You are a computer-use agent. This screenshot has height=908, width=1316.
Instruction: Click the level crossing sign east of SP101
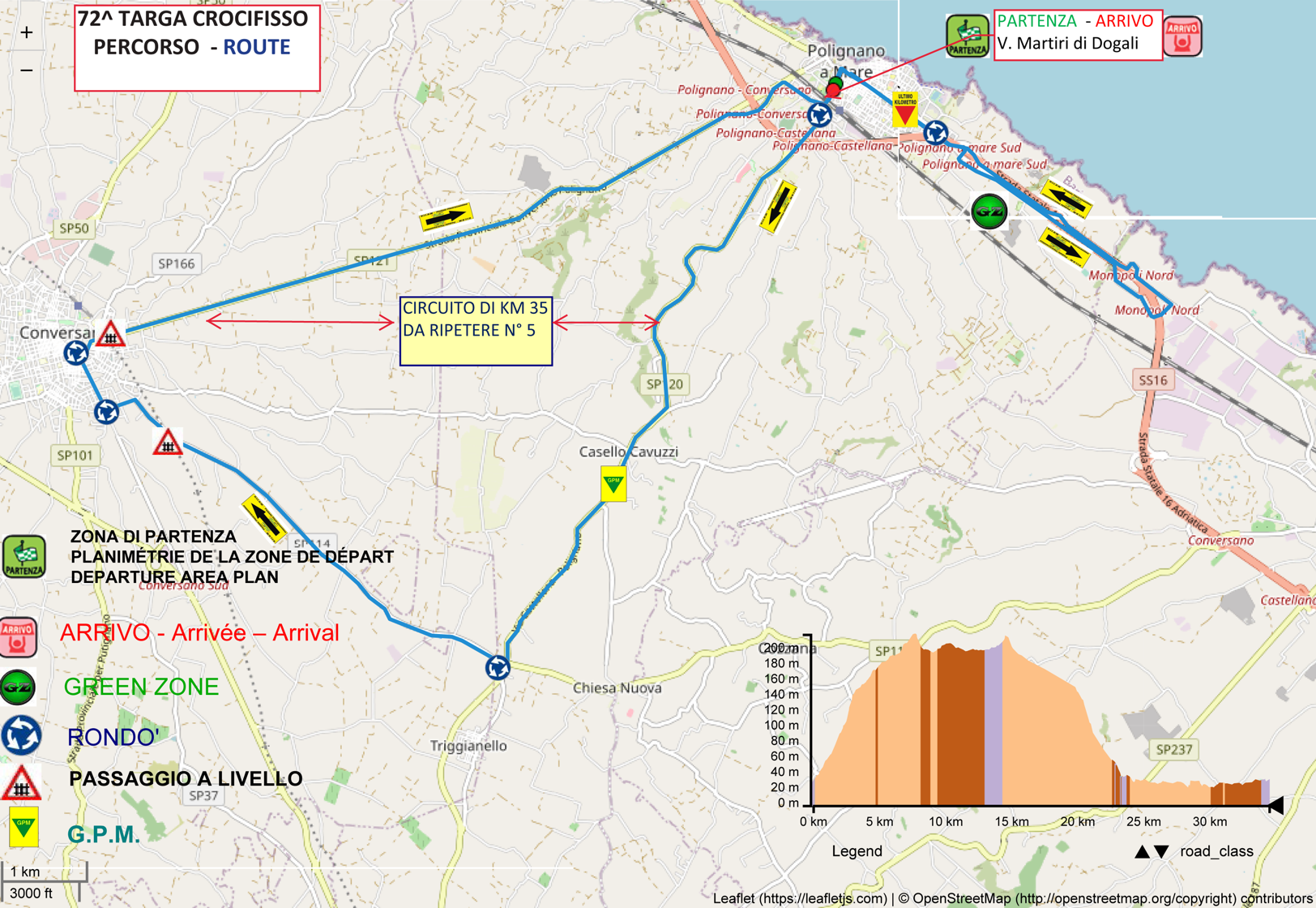tap(168, 443)
